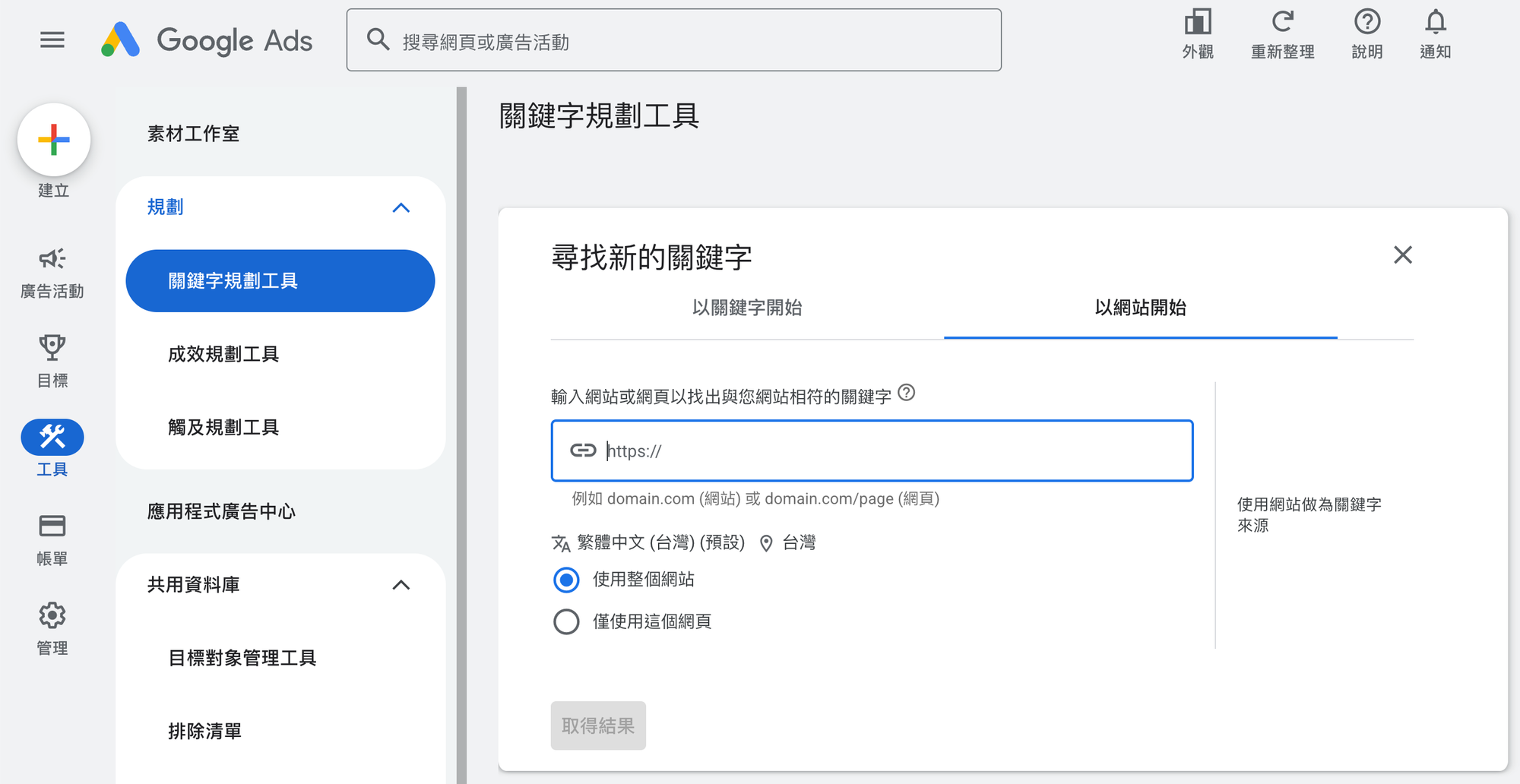The image size is (1520, 784).
Task: Switch to the 以關鍵字開始 tab
Action: pos(746,308)
